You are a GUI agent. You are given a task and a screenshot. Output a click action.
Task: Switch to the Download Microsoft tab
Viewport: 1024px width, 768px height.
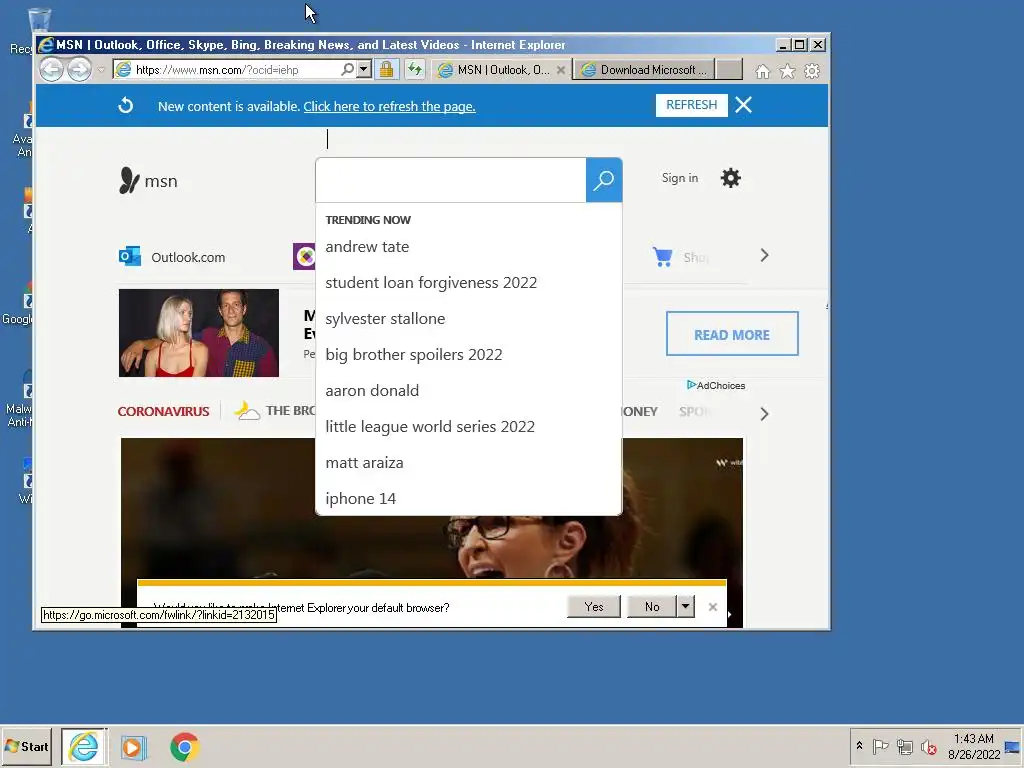point(645,70)
